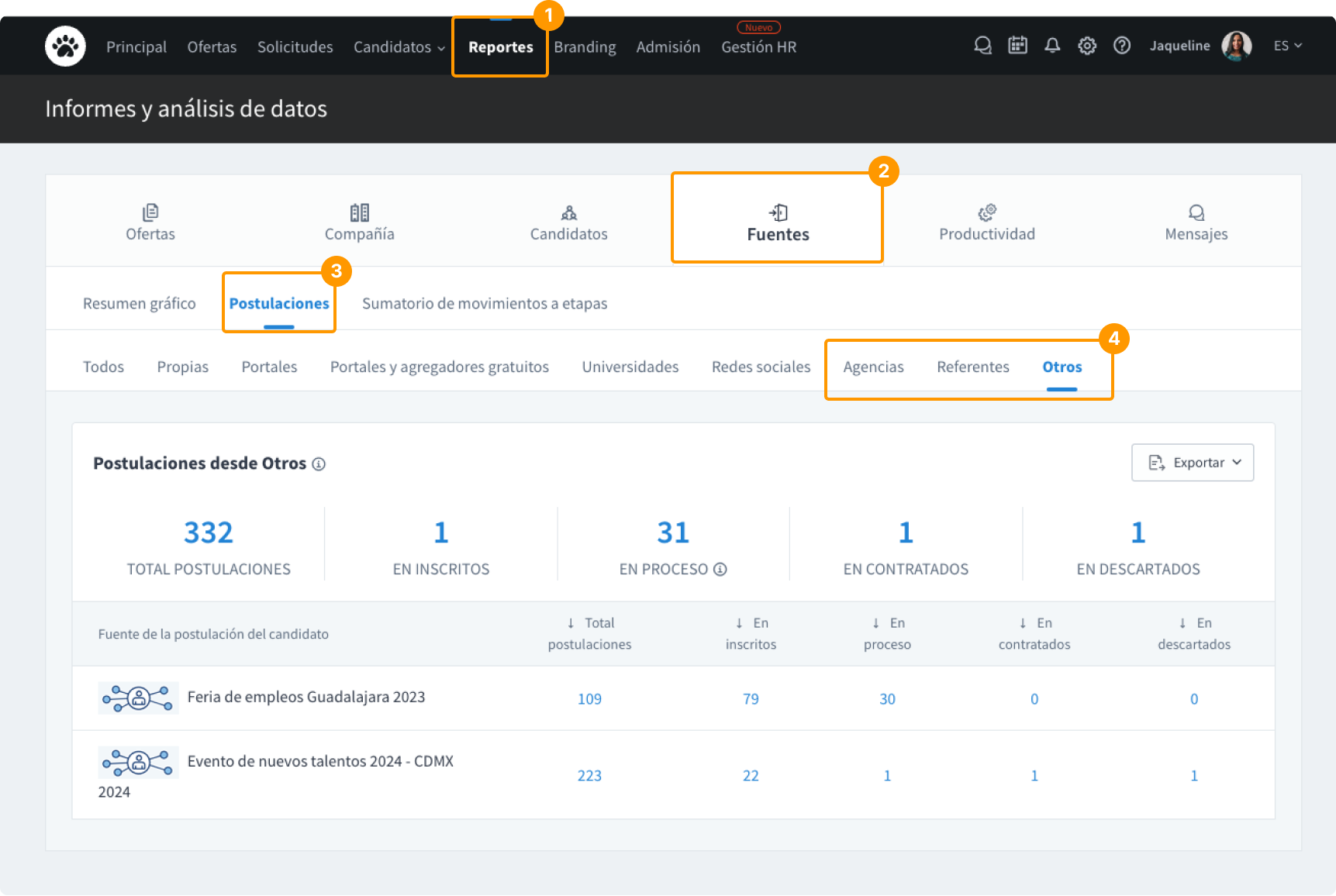Open the ES language selector
The height and width of the screenshot is (896, 1336).
[1287, 46]
